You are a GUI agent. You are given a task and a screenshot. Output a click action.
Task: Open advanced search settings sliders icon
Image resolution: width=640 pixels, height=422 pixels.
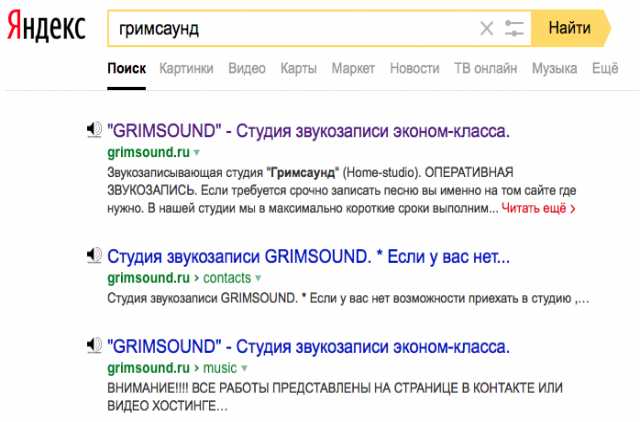pos(514,29)
